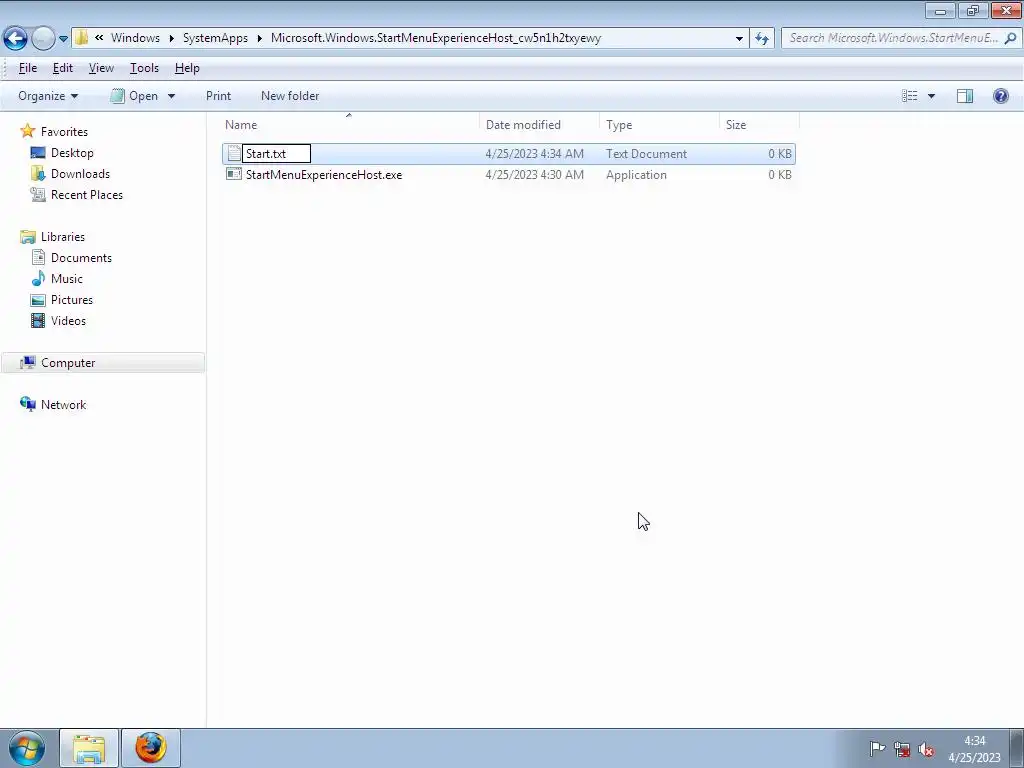The image size is (1024, 768).
Task: Expand the arrow after SystemApps breadcrumb
Action: click(x=259, y=38)
